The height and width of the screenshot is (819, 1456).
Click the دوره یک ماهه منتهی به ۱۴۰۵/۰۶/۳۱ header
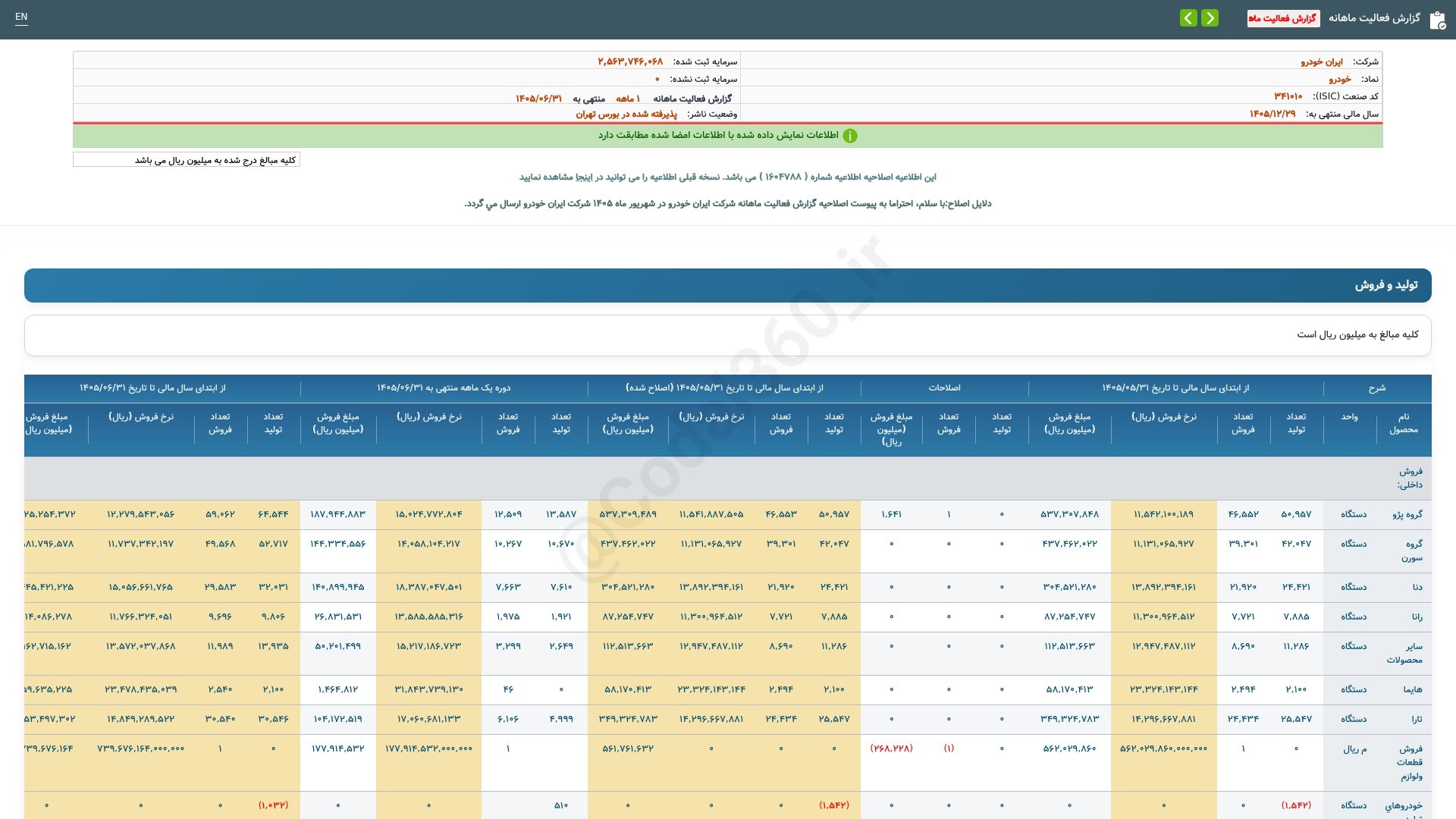pos(444,388)
